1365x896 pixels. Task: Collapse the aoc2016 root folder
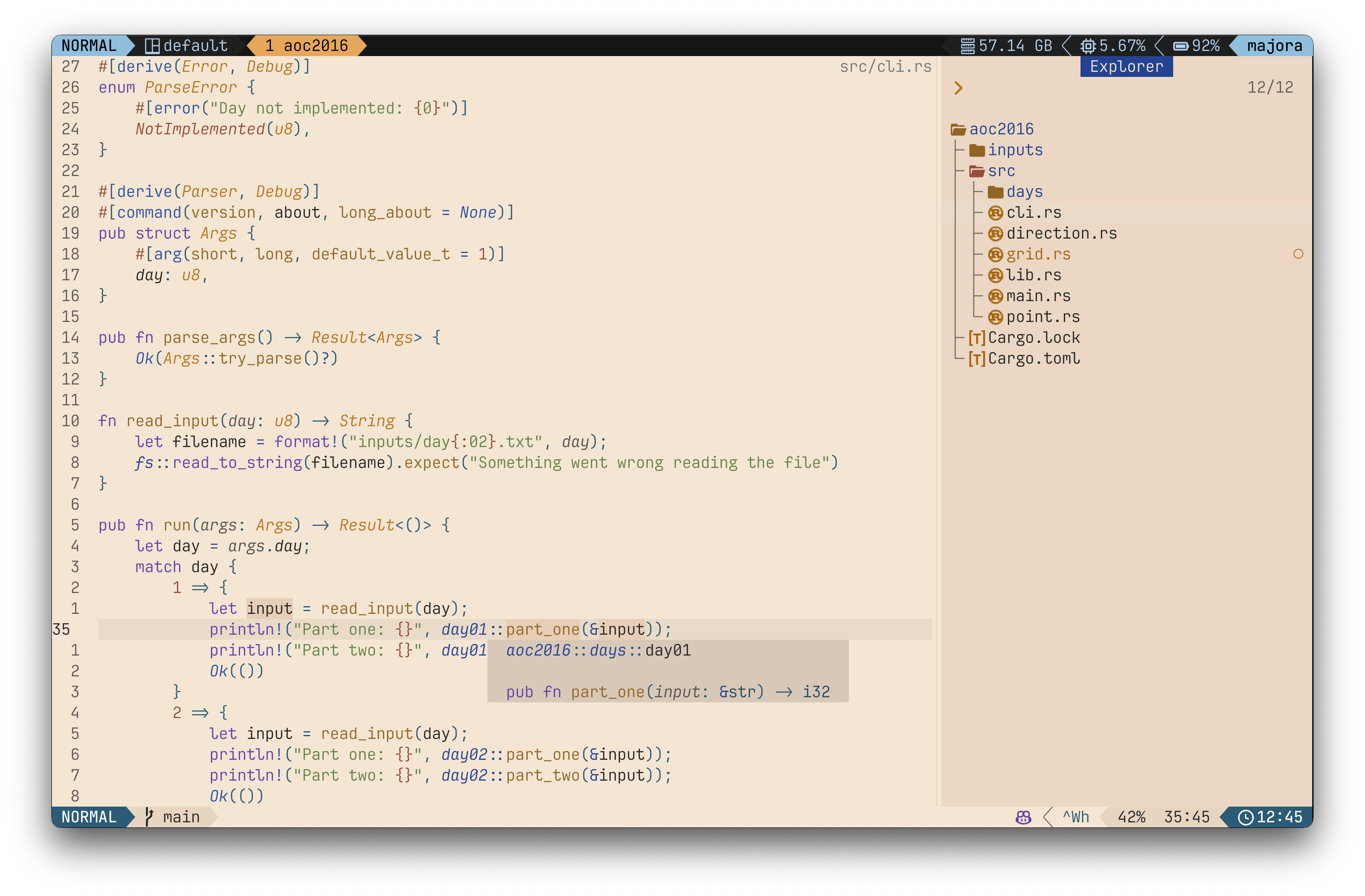click(x=1001, y=129)
